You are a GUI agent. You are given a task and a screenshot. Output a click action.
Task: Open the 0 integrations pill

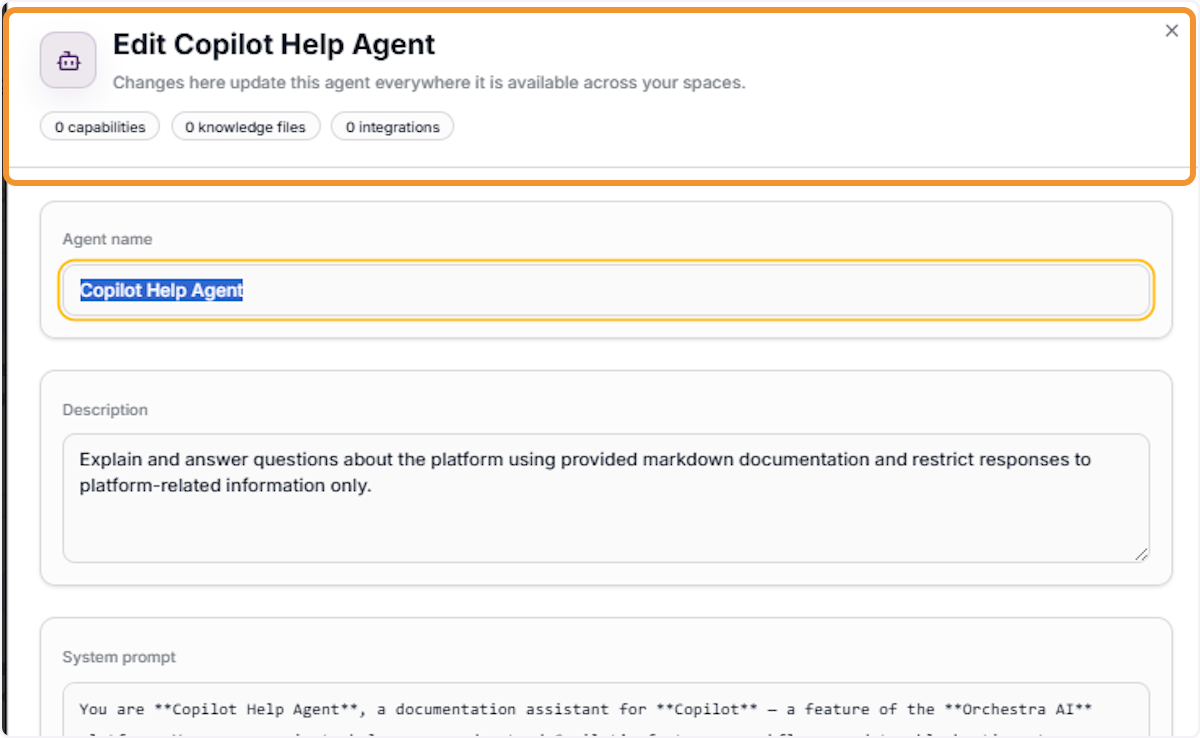tap(392, 127)
